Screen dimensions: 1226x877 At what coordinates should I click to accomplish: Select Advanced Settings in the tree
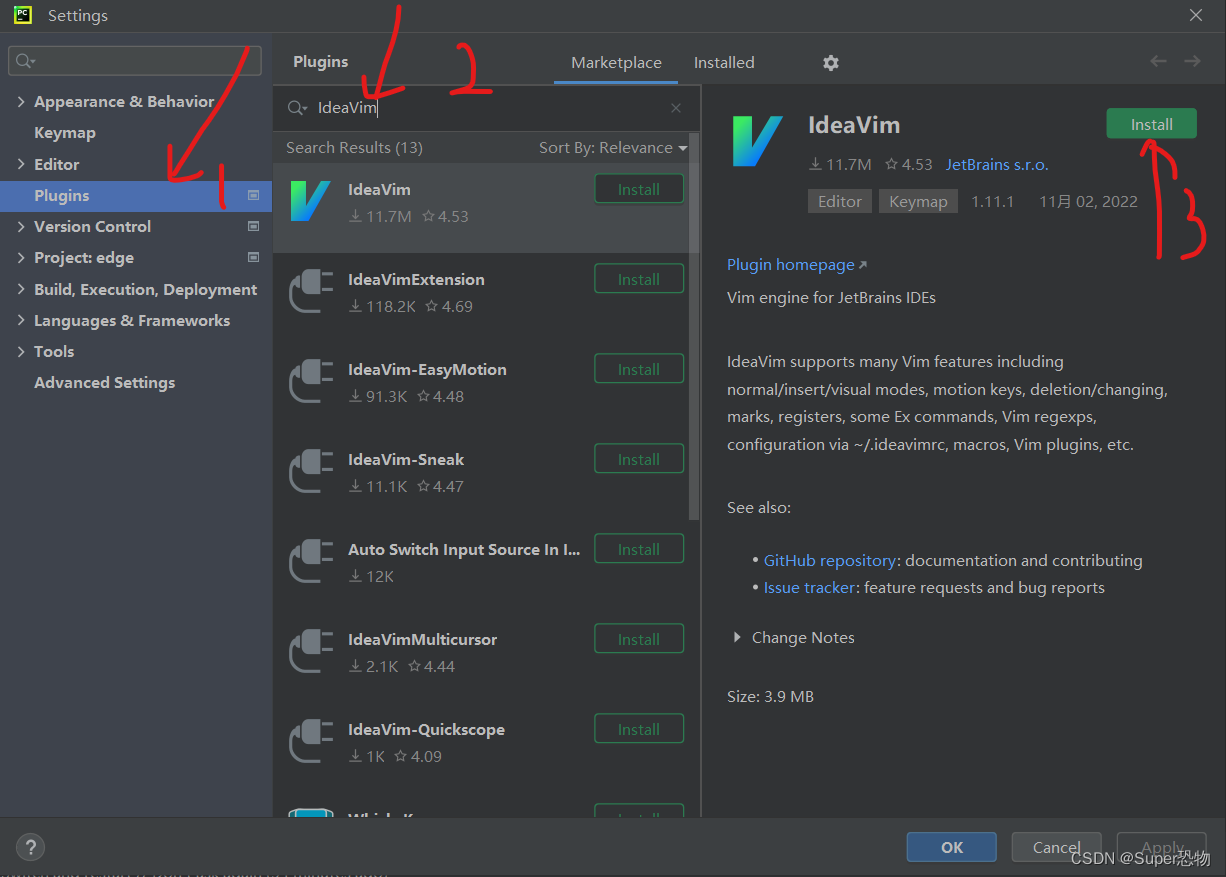pyautogui.click(x=104, y=383)
